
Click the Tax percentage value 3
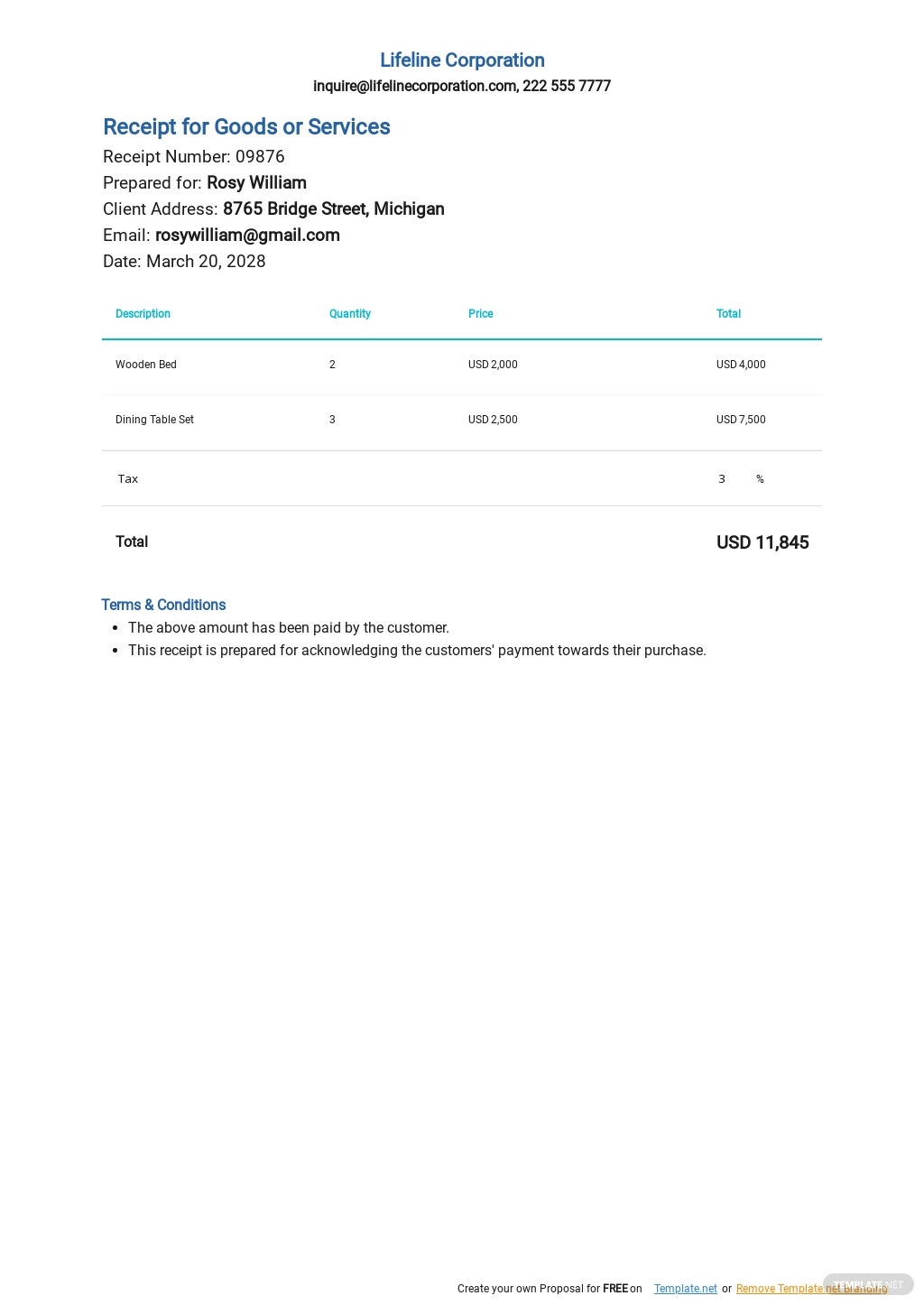(722, 479)
